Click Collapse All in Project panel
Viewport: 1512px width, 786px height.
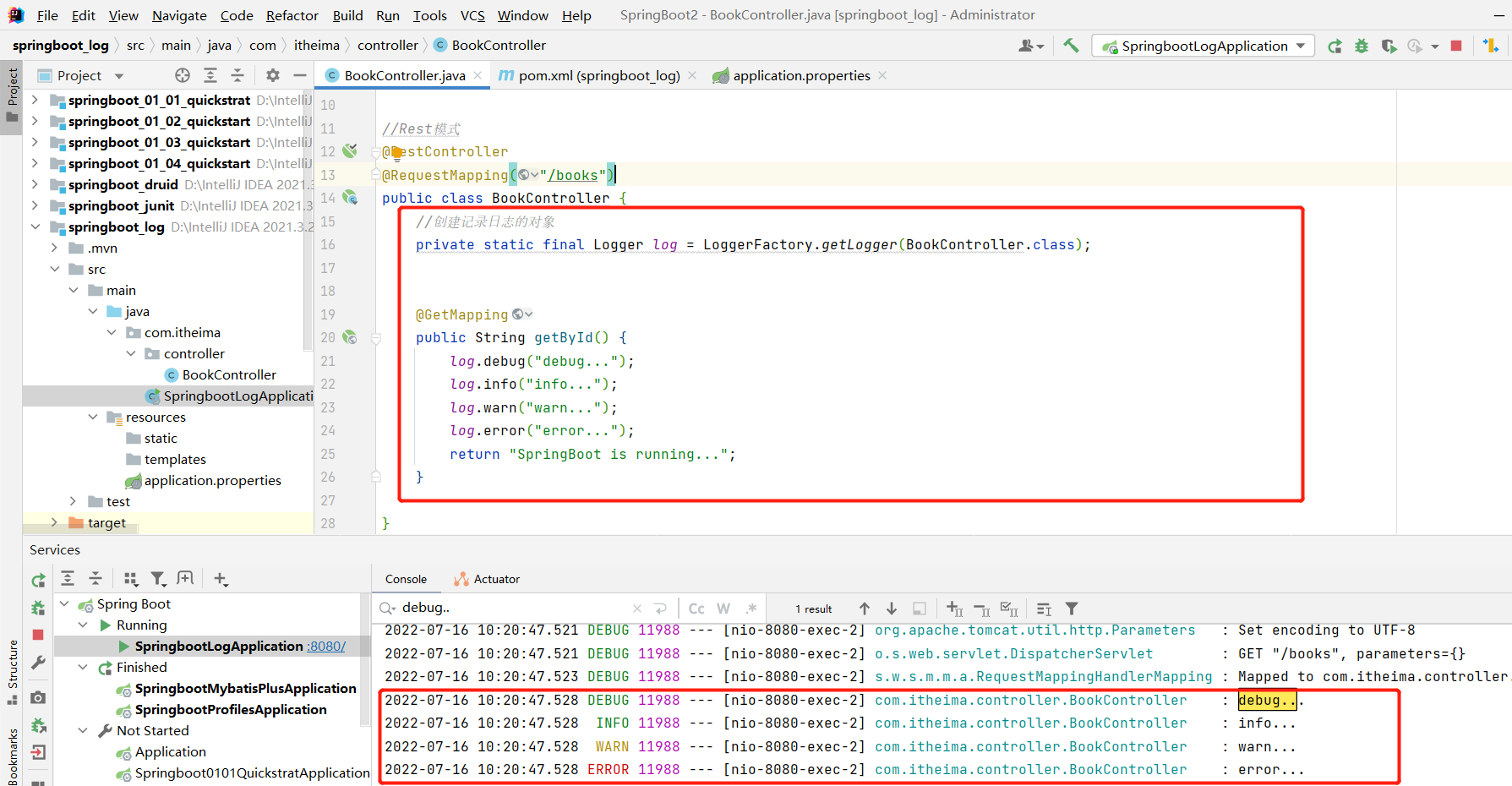pyautogui.click(x=237, y=75)
